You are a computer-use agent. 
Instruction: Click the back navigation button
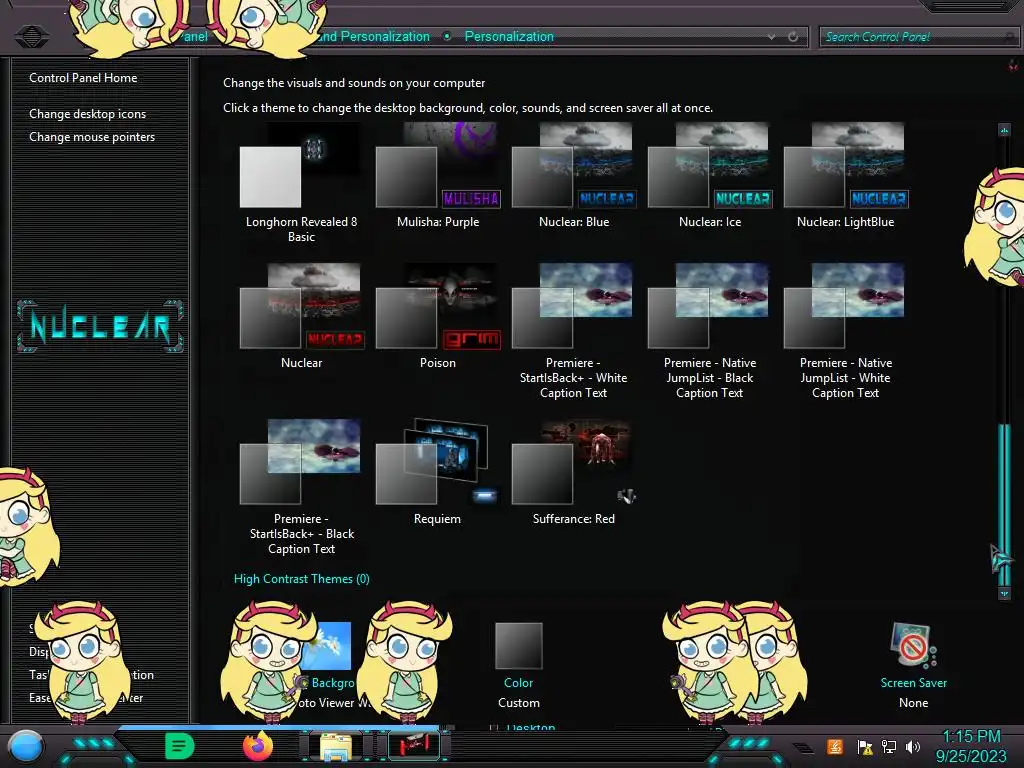tap(31, 36)
